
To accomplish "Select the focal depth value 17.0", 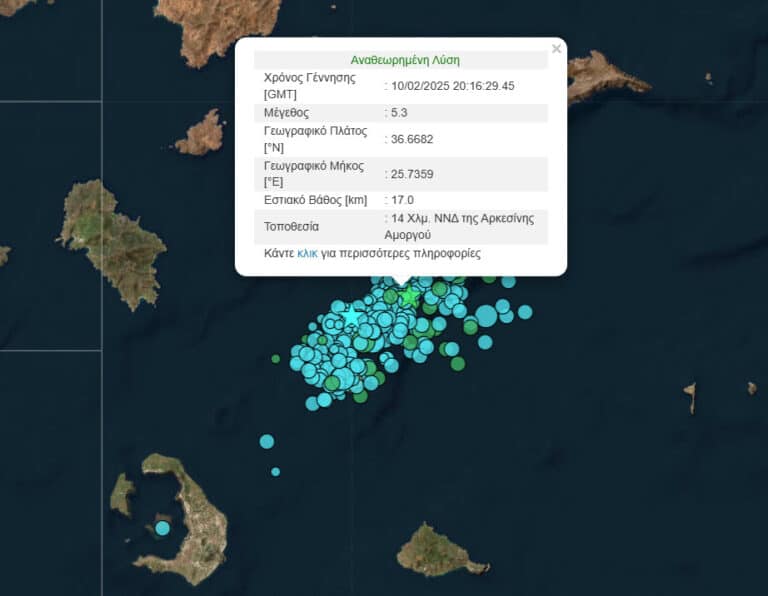I will click(402, 200).
